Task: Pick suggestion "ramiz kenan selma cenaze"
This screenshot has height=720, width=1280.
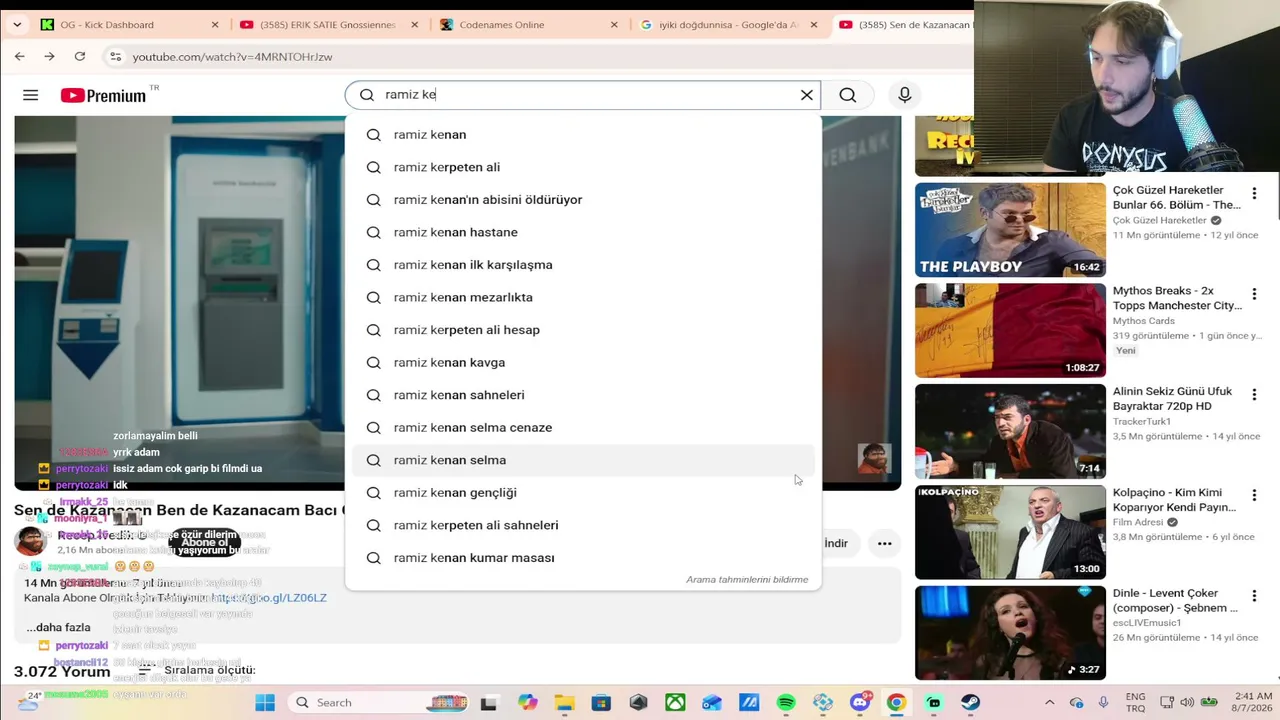Action: pyautogui.click(x=583, y=427)
